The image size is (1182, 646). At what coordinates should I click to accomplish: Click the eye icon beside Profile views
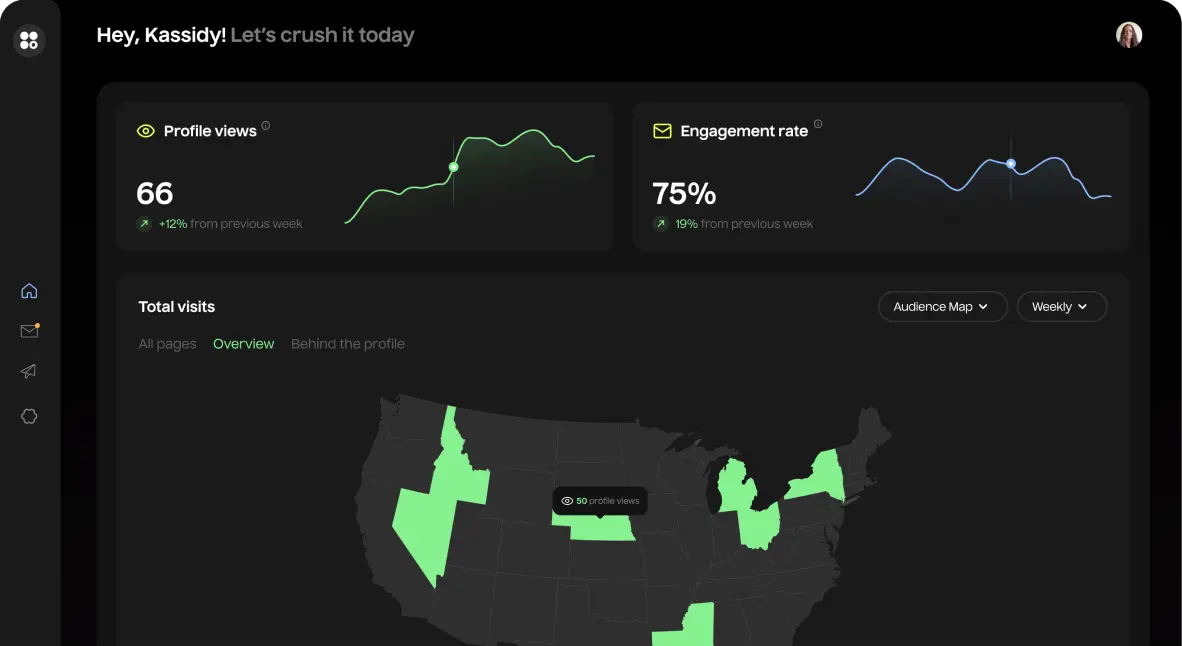coord(146,130)
